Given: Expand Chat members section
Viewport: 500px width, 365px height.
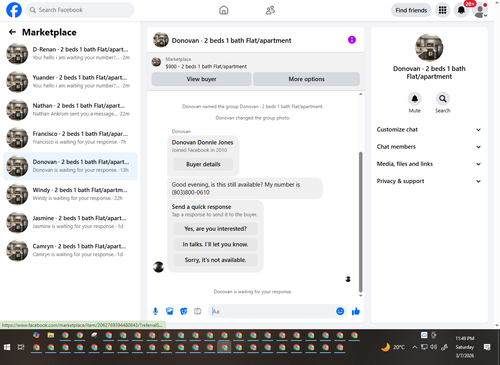Looking at the screenshot, I should click(x=429, y=147).
